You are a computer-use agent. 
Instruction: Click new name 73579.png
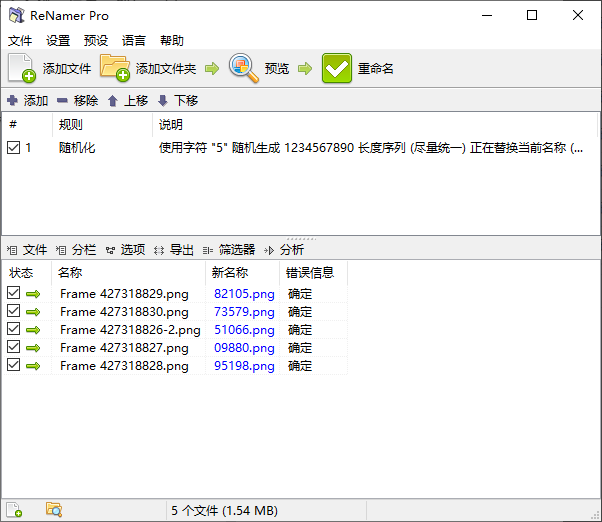pos(244,312)
